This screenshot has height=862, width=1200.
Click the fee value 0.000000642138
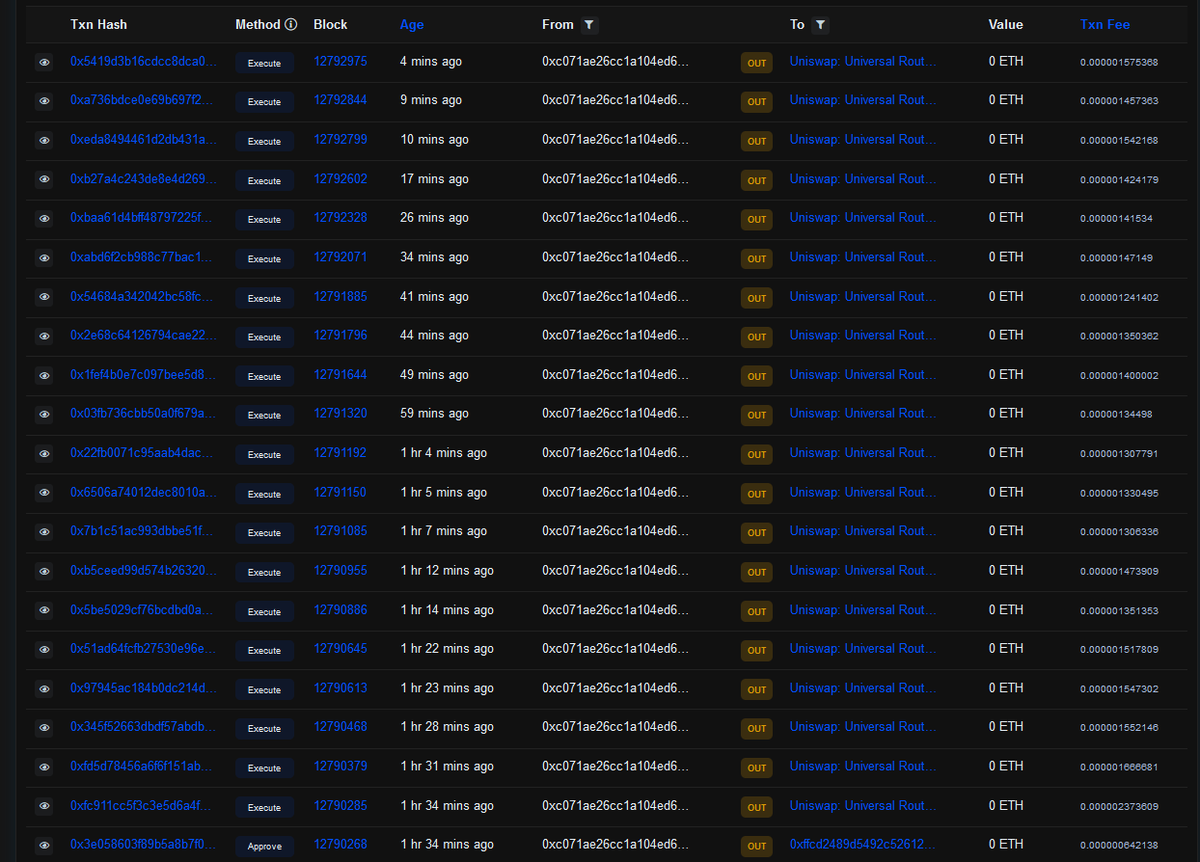[x=1119, y=845]
